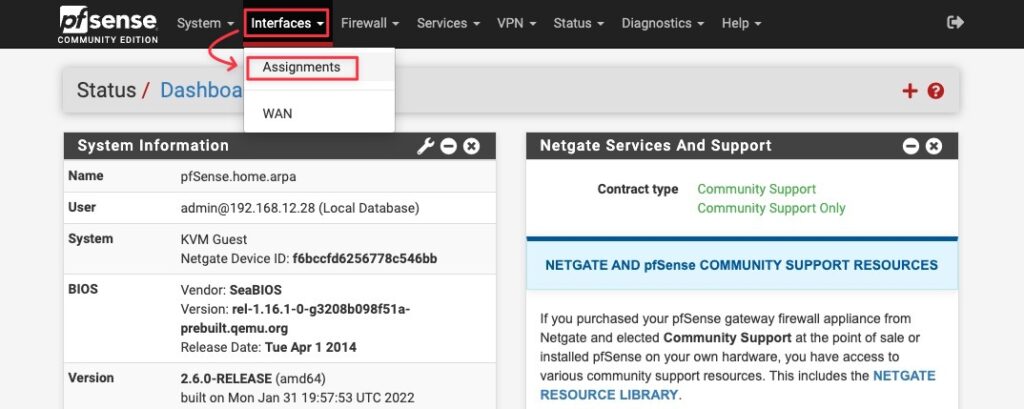
Task: Click the 2.6.0-RELEASE version text
Action: [226, 378]
